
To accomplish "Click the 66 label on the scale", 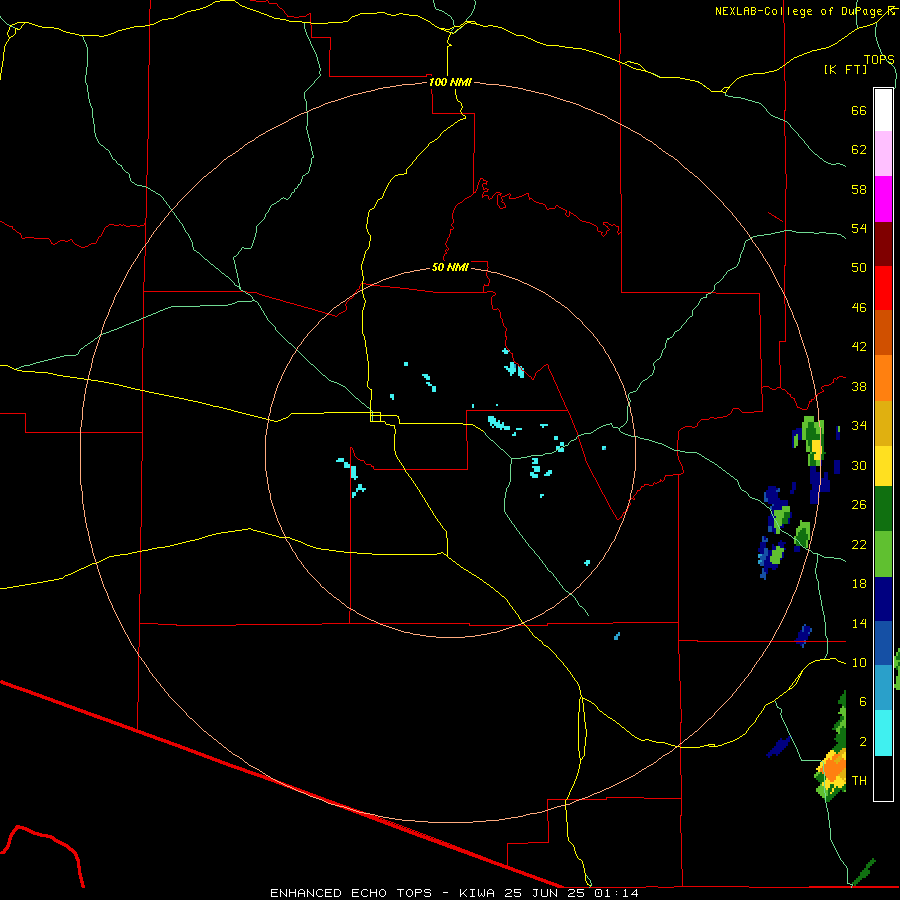I will coord(859,110).
